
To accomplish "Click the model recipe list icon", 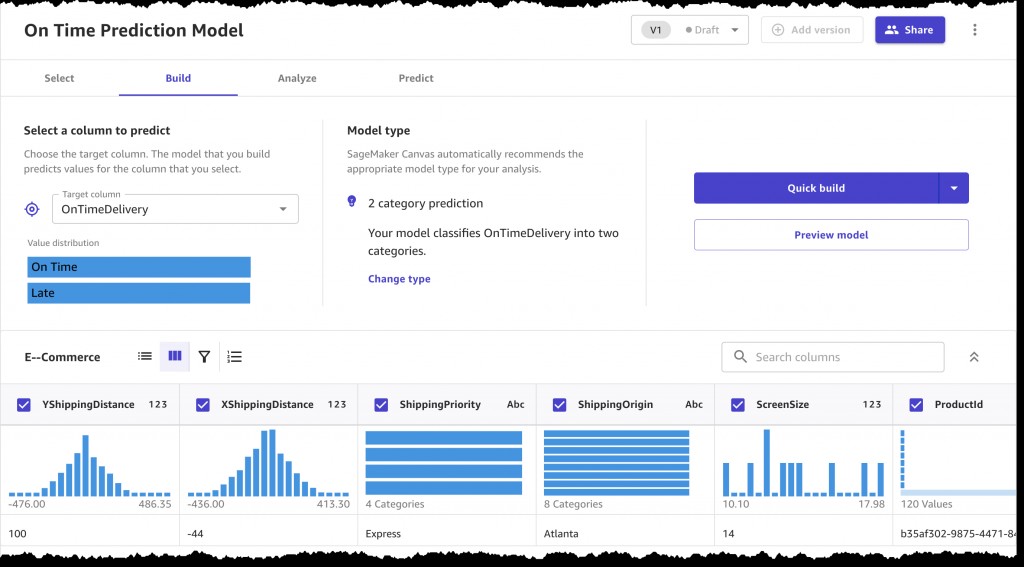I will point(234,357).
